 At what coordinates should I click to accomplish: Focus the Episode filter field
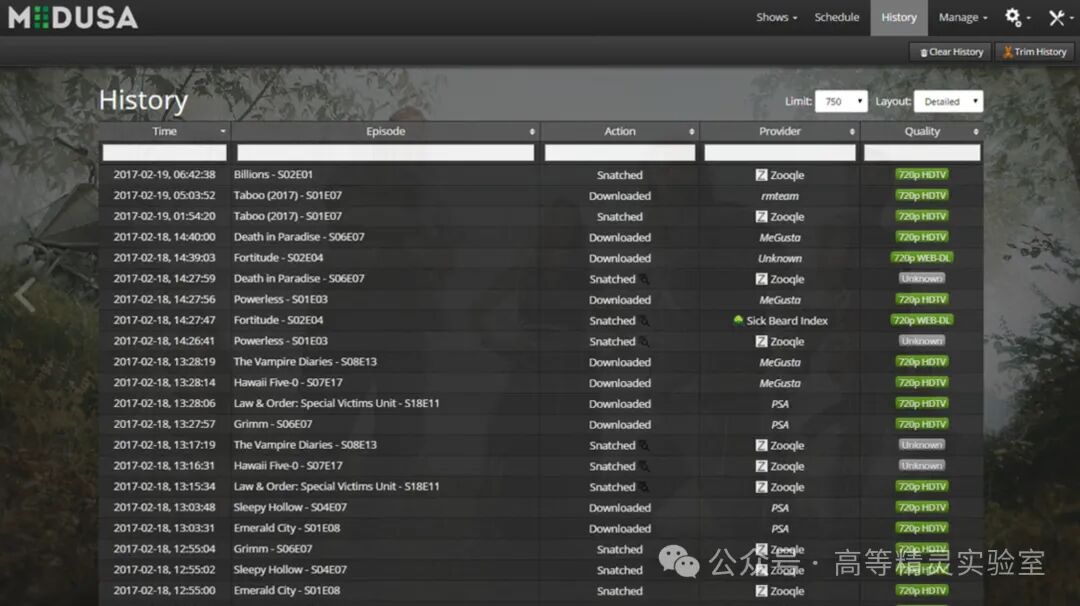pyautogui.click(x=386, y=152)
